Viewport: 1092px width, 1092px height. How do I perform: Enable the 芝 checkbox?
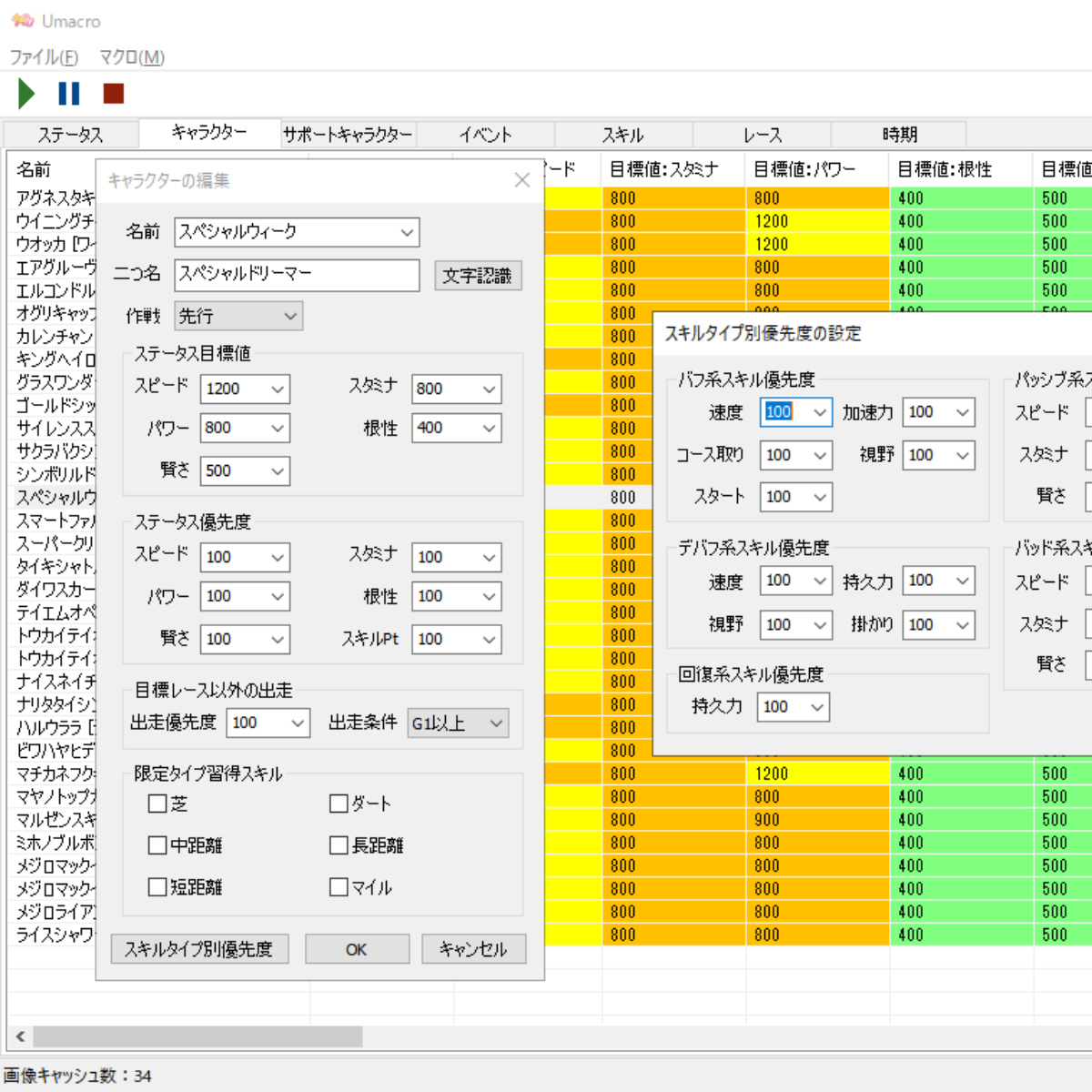point(157,804)
